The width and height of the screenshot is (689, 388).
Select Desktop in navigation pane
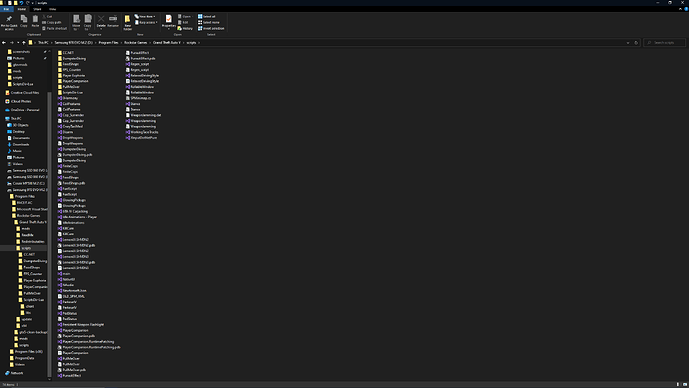click(x=16, y=131)
